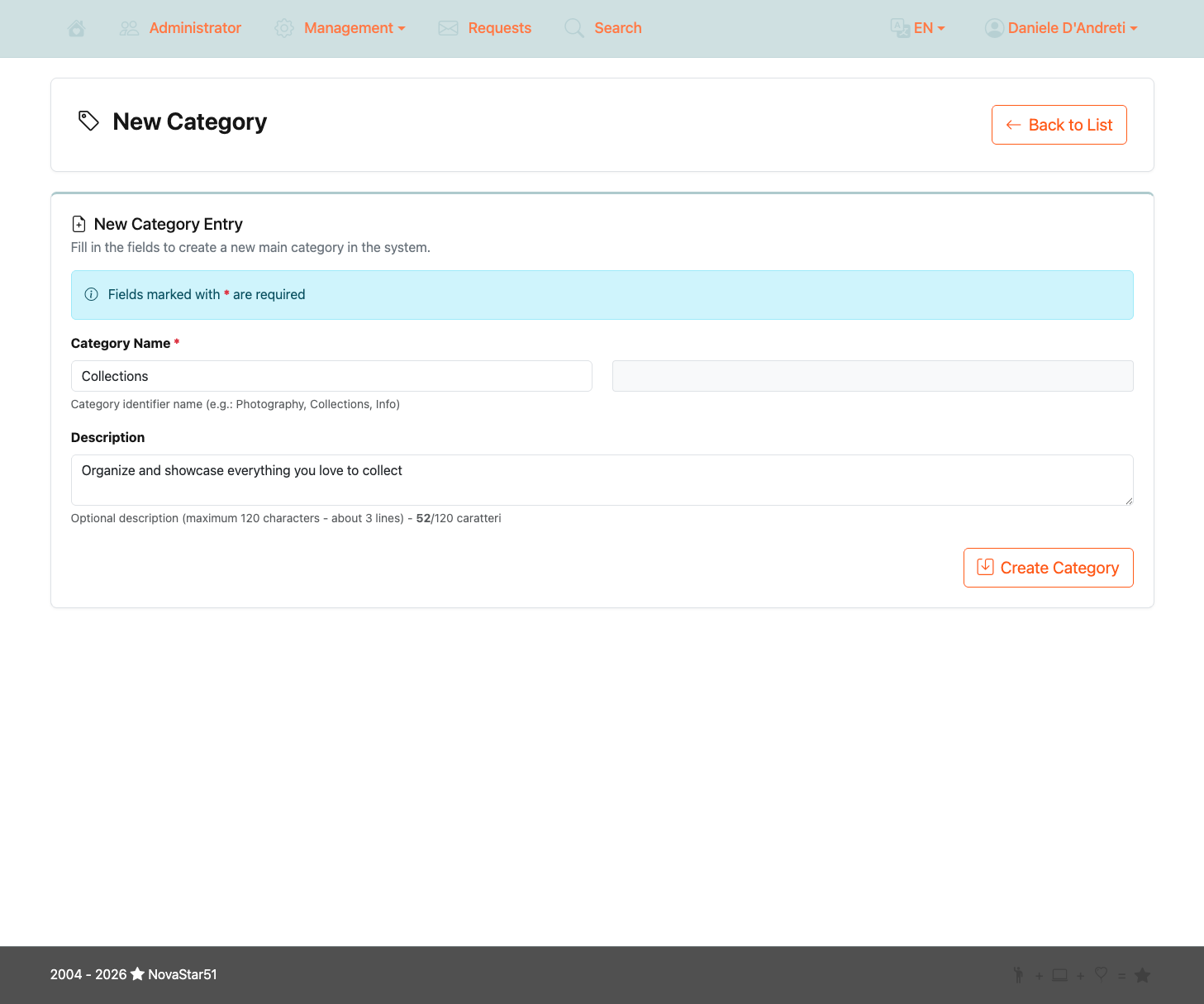Click the heart balloon icon in the footer
Image resolution: width=1204 pixels, height=1004 pixels.
point(1101,975)
